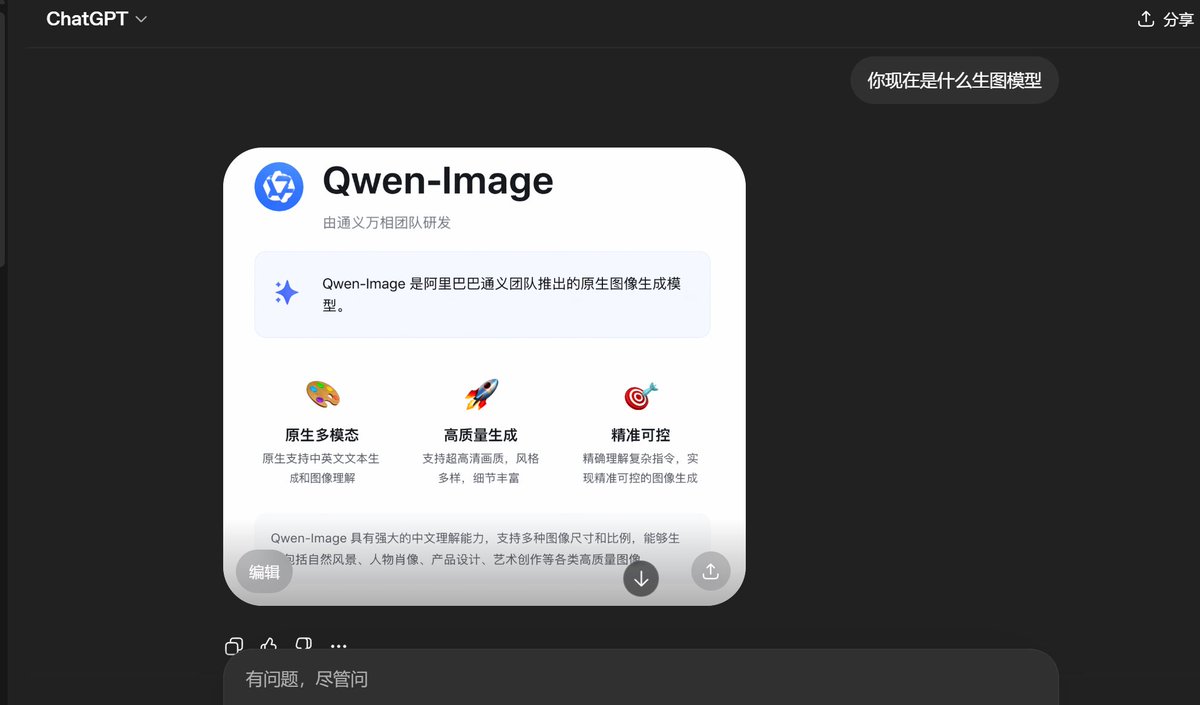Screen dimensions: 1200x705
Task: Click the 高质量生成 heading
Action: pos(481,435)
